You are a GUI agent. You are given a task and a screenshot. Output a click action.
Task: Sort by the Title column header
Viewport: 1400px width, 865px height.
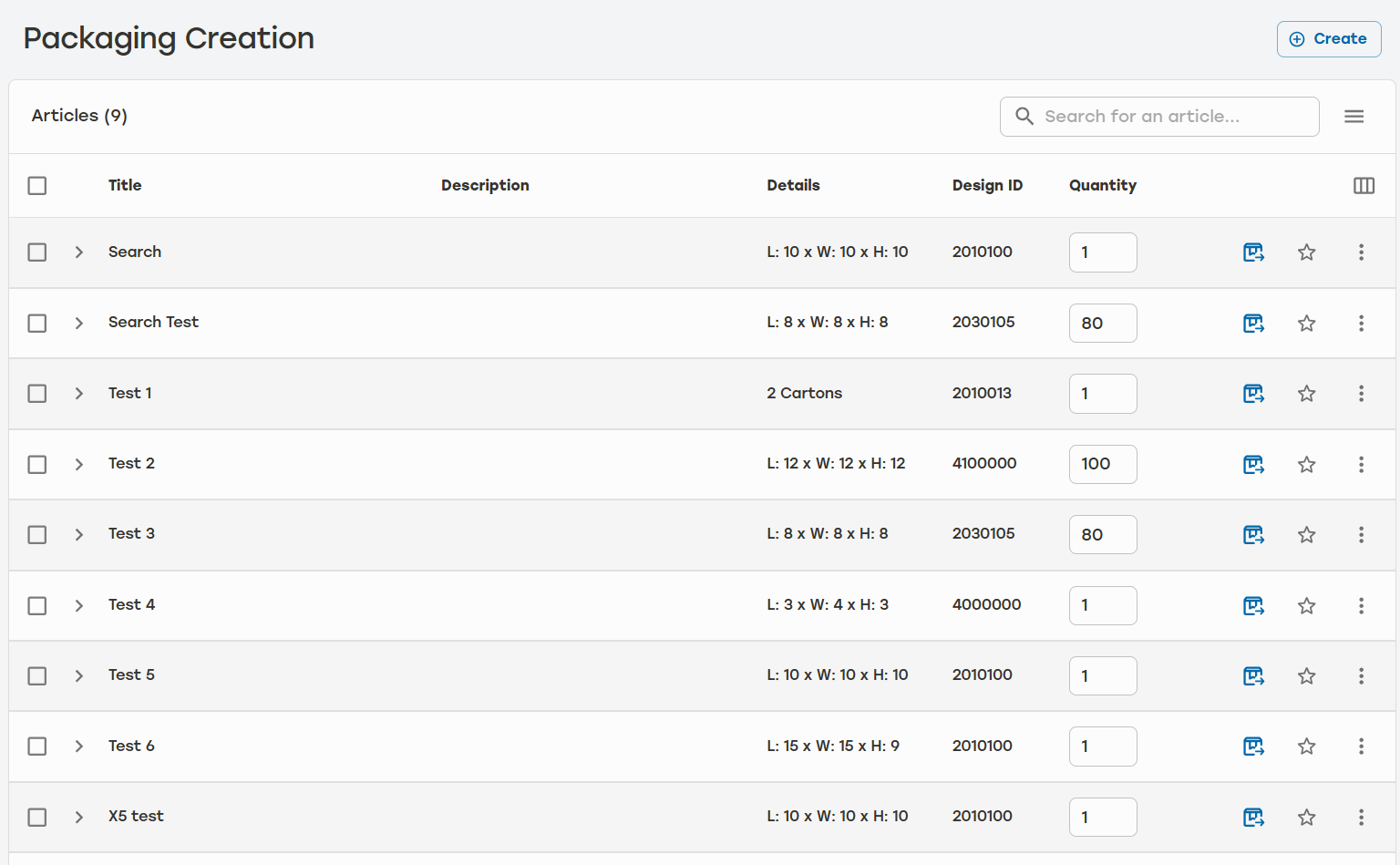(125, 185)
